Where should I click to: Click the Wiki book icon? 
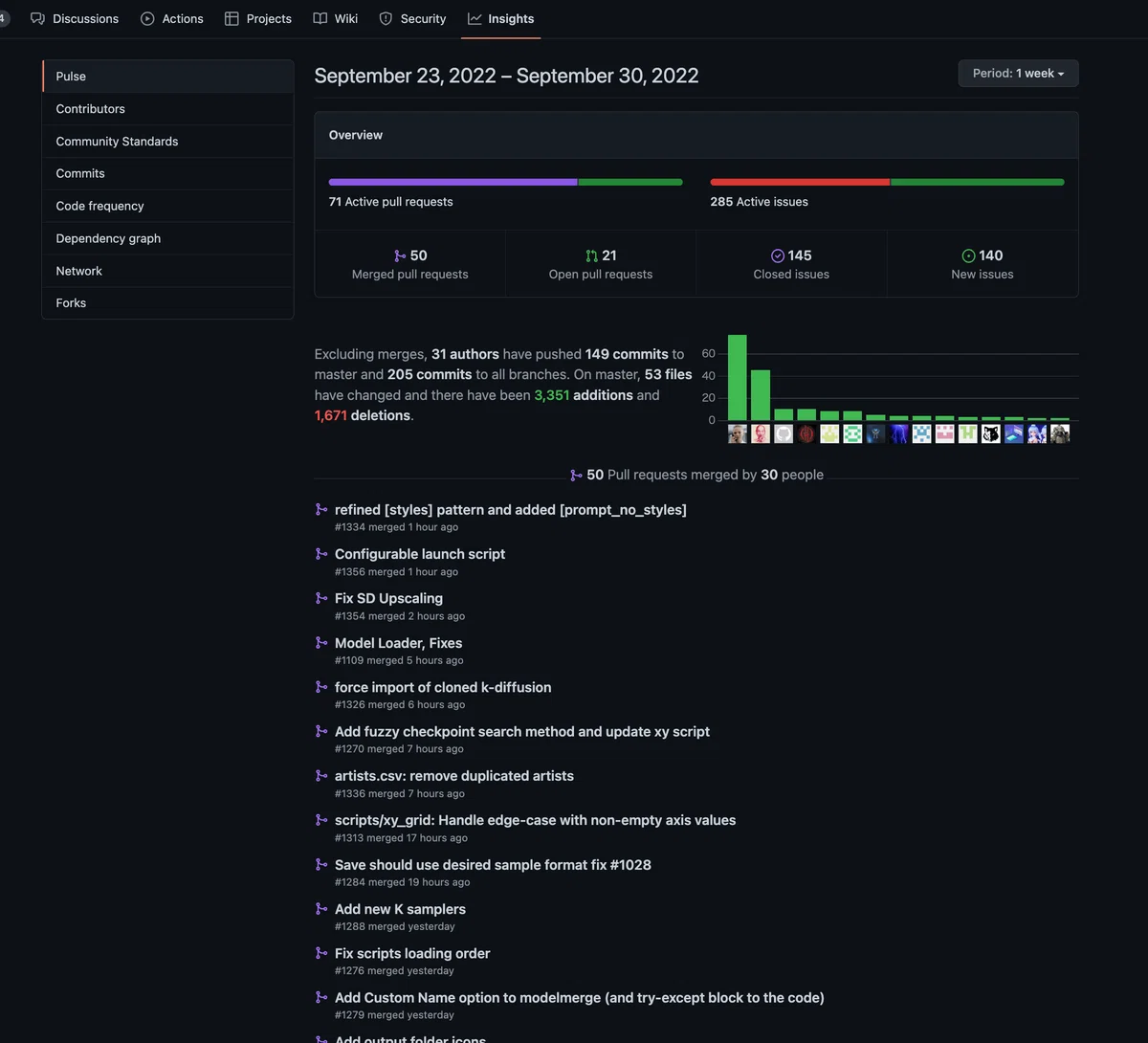[320, 19]
